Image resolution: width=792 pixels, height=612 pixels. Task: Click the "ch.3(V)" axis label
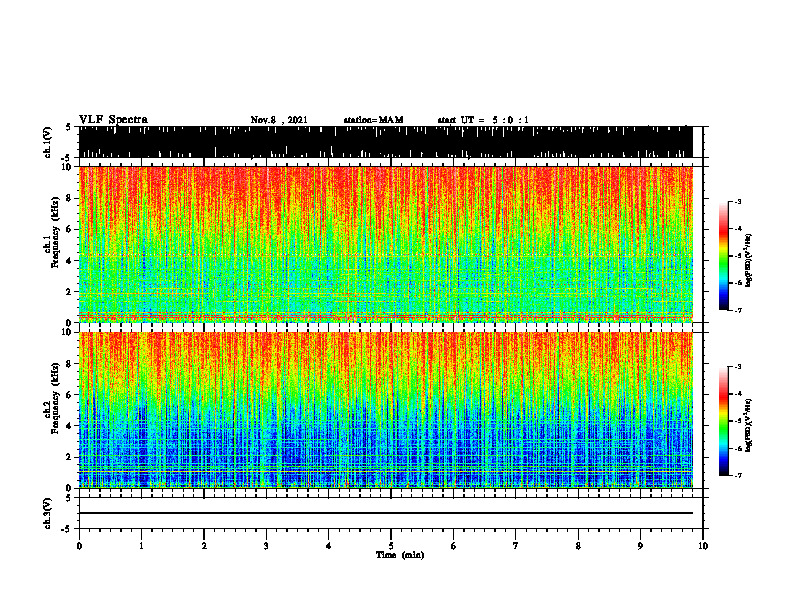click(x=47, y=513)
